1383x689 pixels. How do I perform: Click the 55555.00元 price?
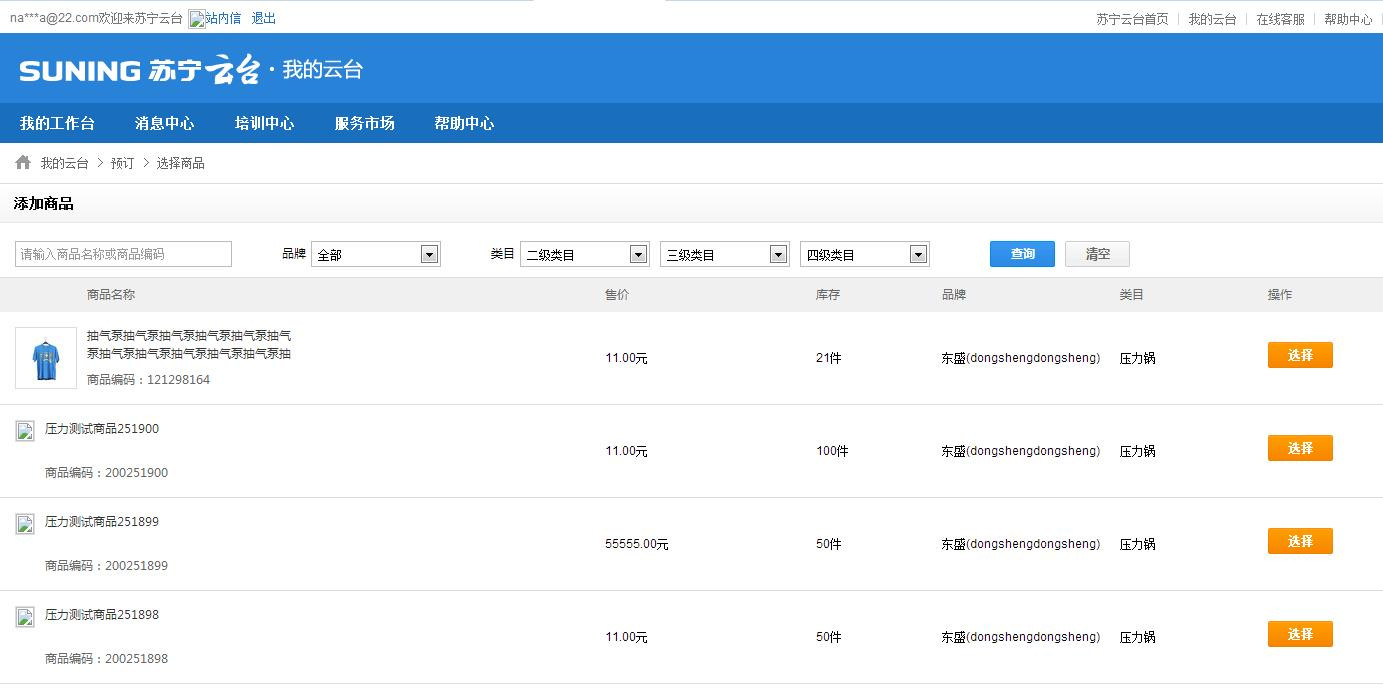637,544
